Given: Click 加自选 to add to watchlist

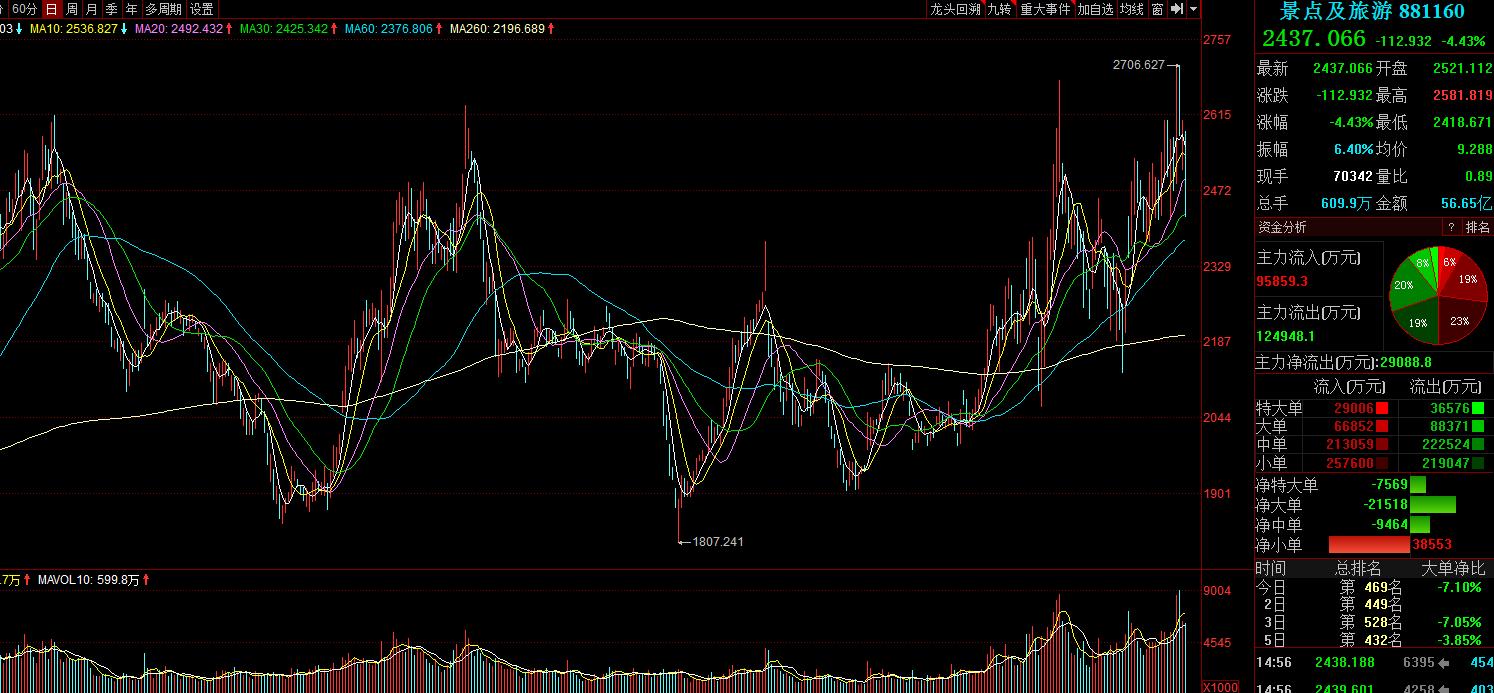Looking at the screenshot, I should point(1095,9).
